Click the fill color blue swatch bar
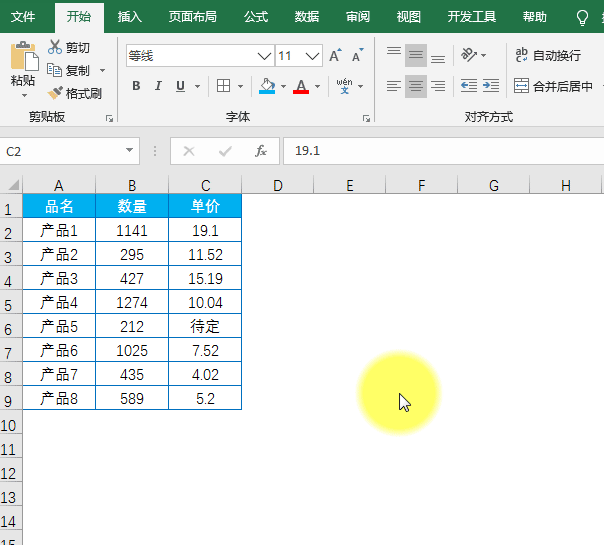 (267, 92)
